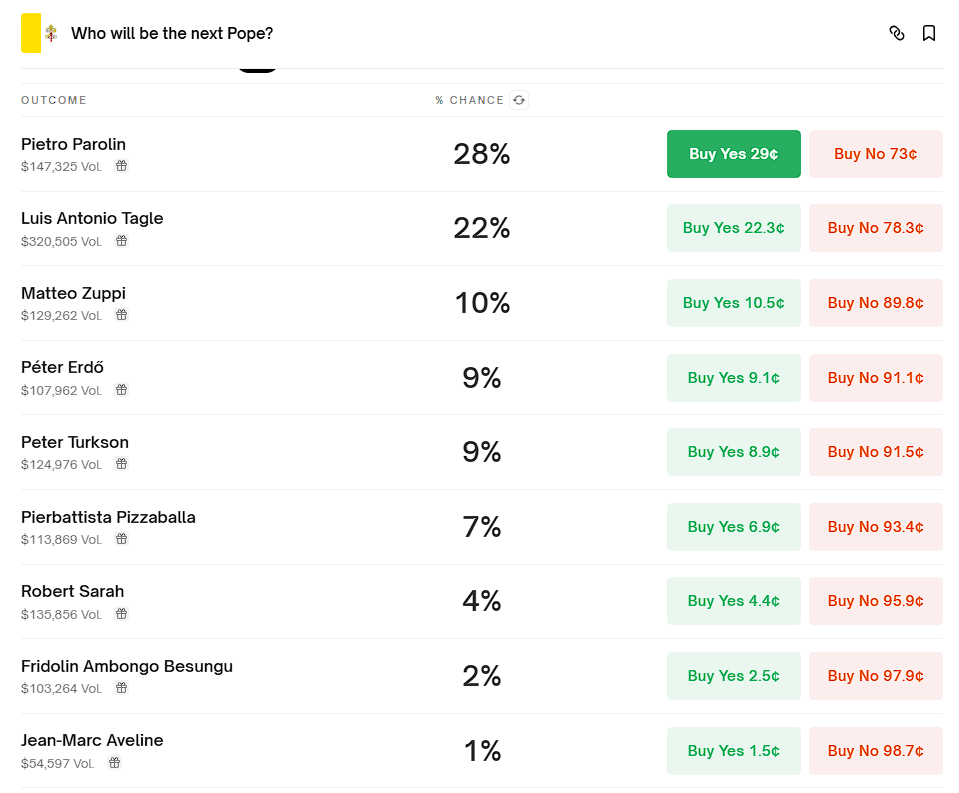Expand the Fridolin Ambongo Besungu outcome row

(x=481, y=676)
